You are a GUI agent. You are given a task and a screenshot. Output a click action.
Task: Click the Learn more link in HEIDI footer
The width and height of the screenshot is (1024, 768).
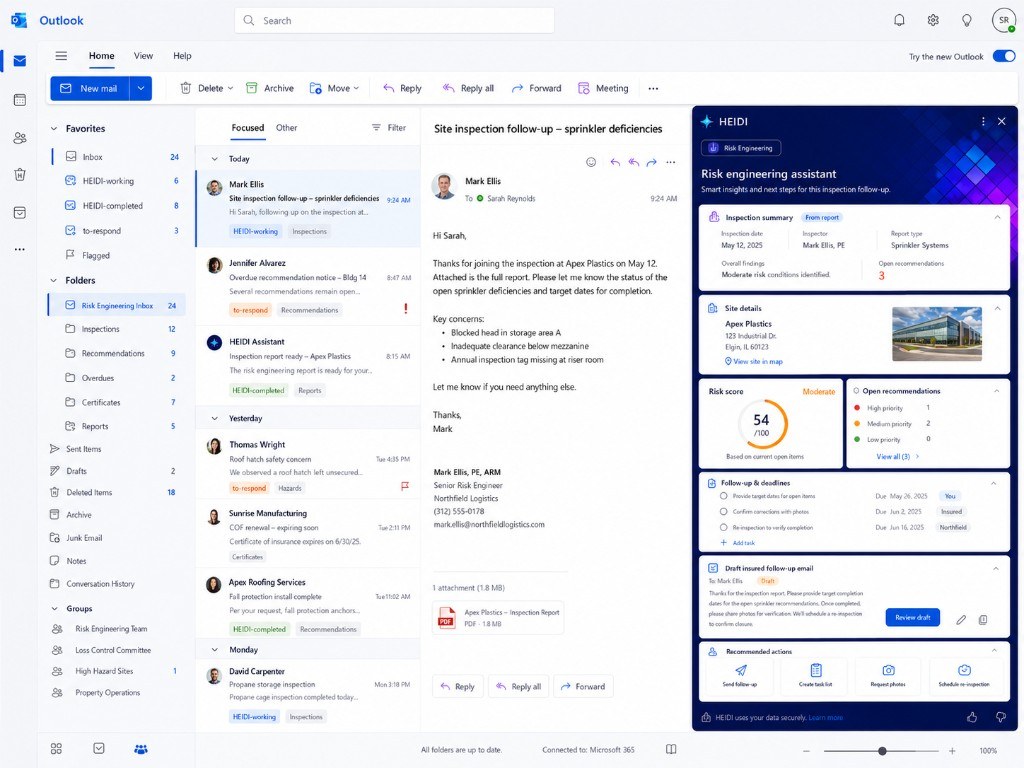pos(825,717)
